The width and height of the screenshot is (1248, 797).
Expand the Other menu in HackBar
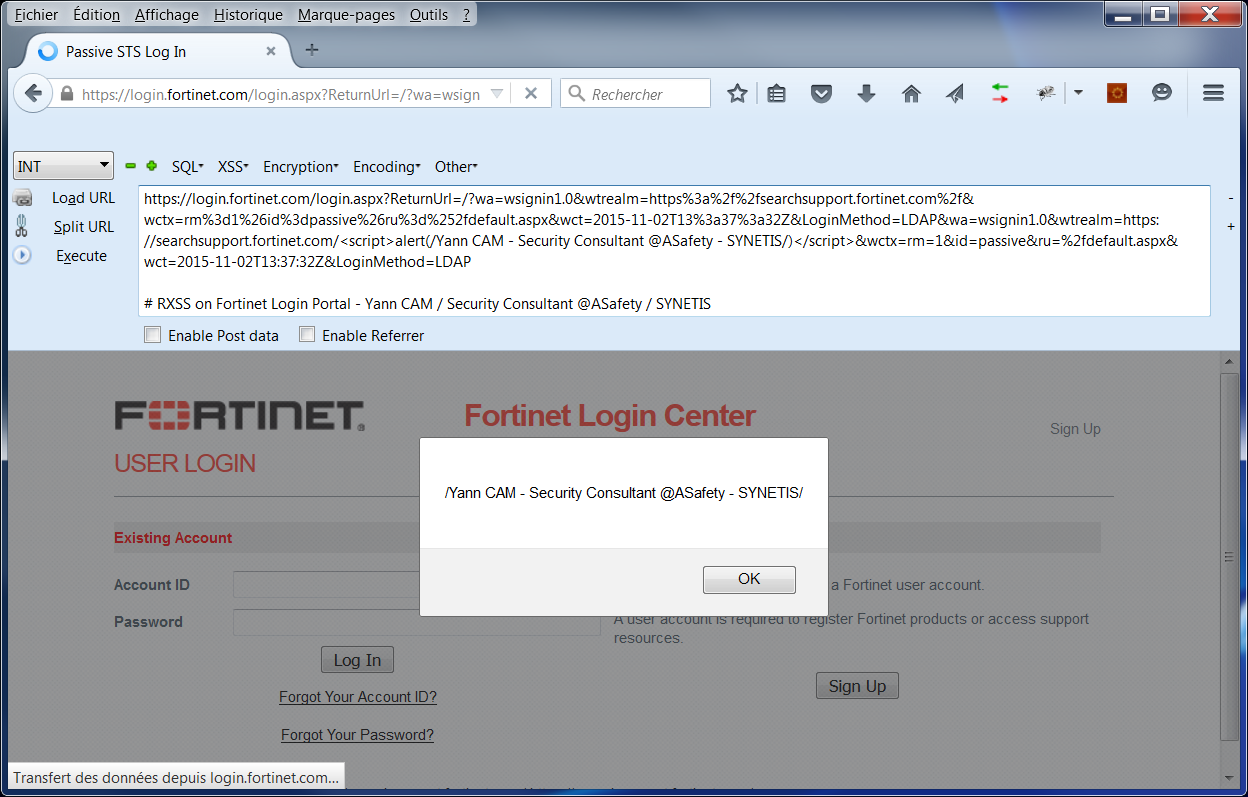click(x=456, y=166)
